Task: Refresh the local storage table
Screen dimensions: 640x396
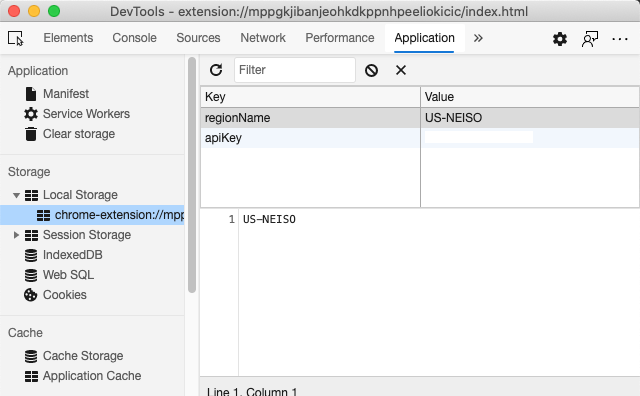Action: [216, 70]
